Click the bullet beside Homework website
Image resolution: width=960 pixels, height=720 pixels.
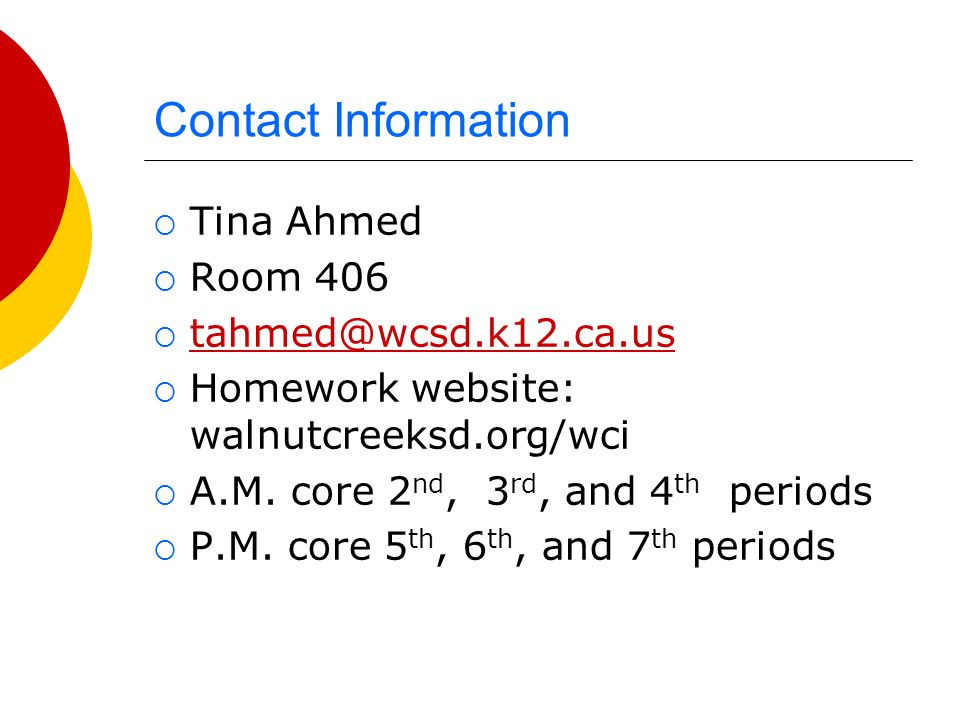point(165,392)
